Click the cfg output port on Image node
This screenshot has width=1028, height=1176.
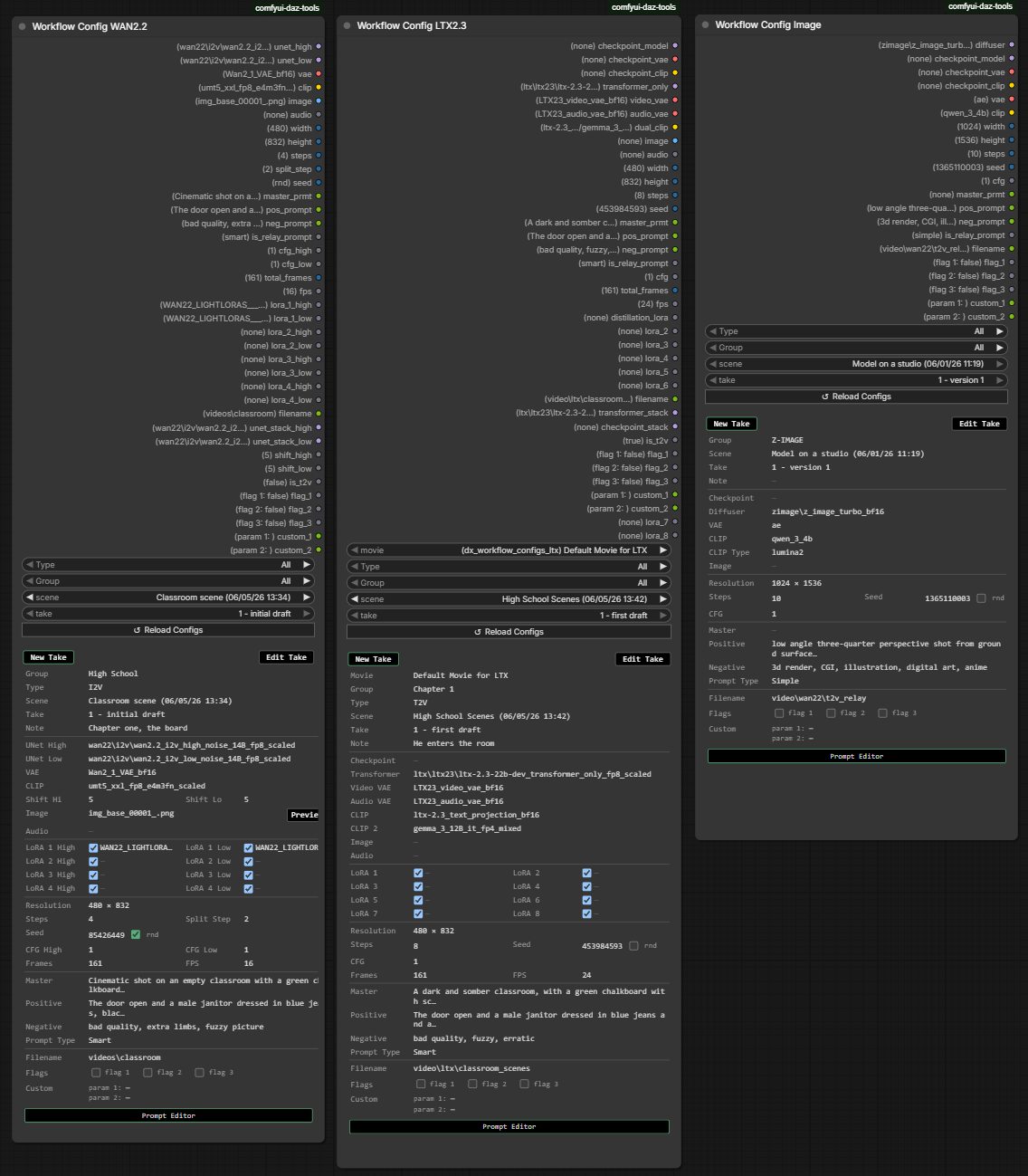(1012, 180)
